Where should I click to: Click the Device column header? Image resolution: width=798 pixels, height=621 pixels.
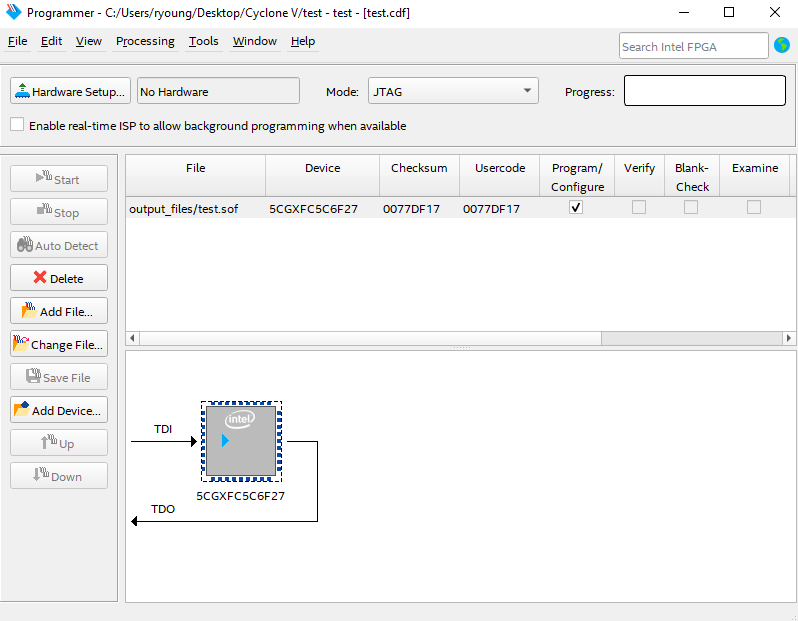point(323,176)
